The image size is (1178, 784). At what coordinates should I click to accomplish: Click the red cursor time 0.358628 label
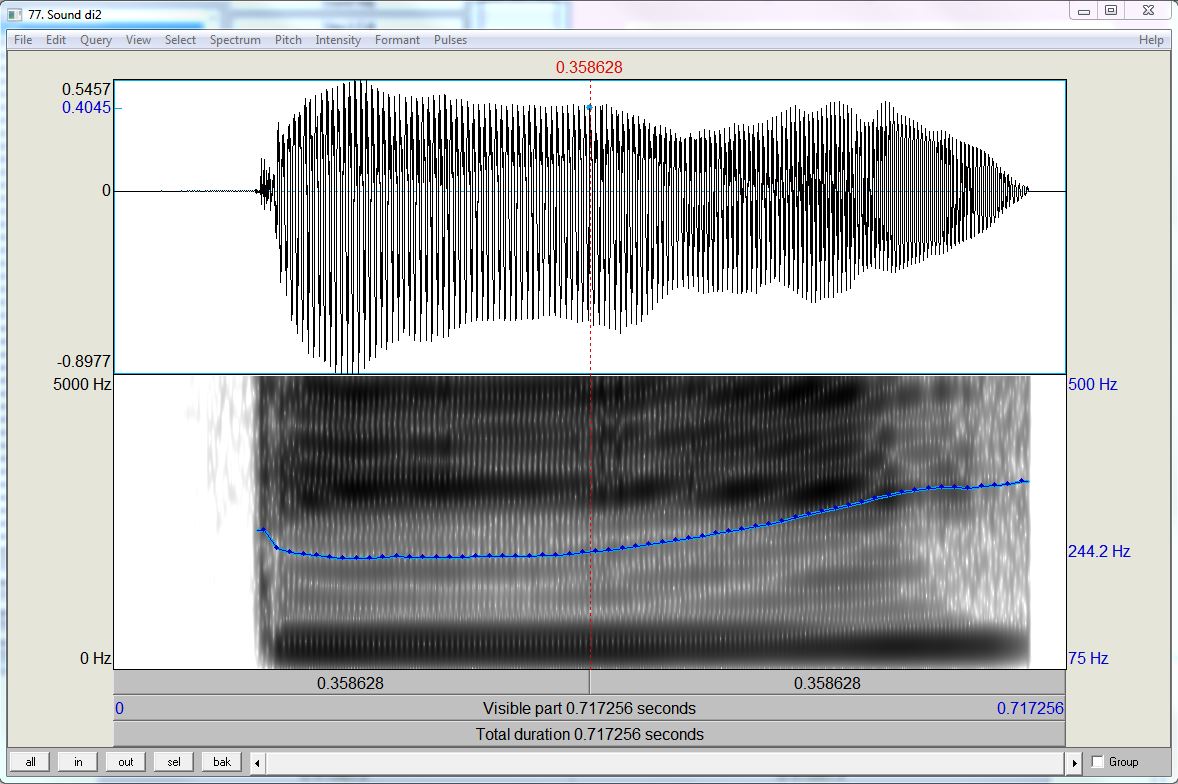tap(589, 67)
